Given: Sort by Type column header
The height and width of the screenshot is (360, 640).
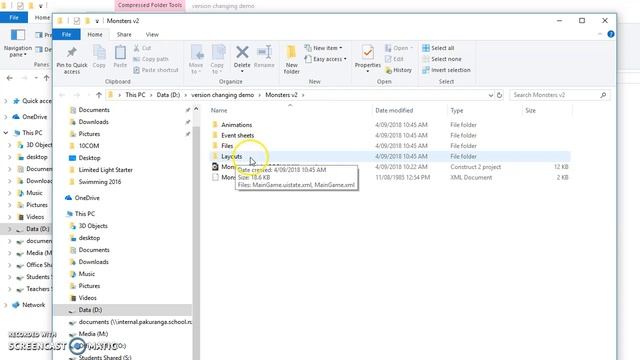Looking at the screenshot, I should click(457, 111).
